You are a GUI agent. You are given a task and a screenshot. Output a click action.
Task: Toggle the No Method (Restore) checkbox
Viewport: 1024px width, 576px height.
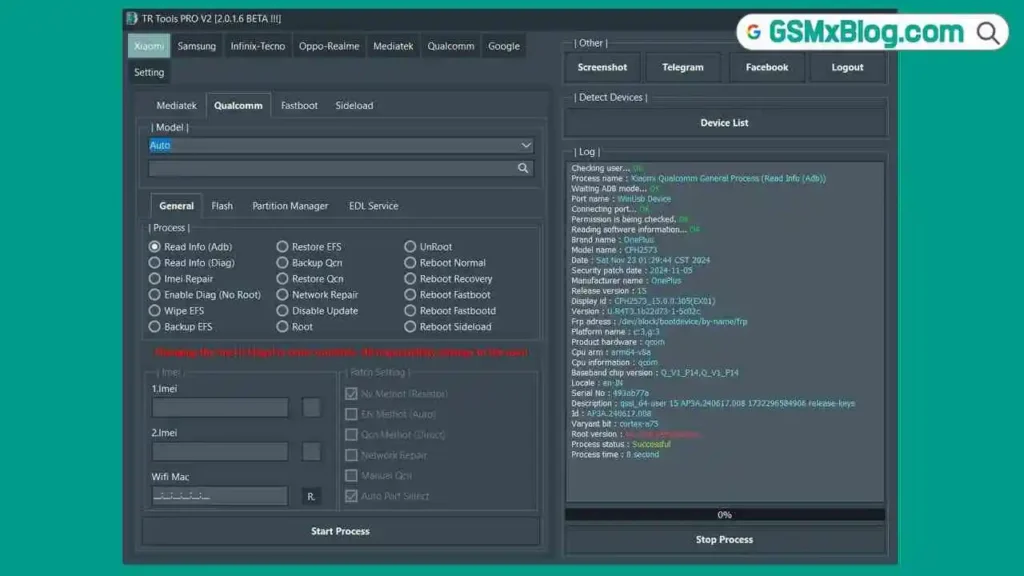(351, 394)
